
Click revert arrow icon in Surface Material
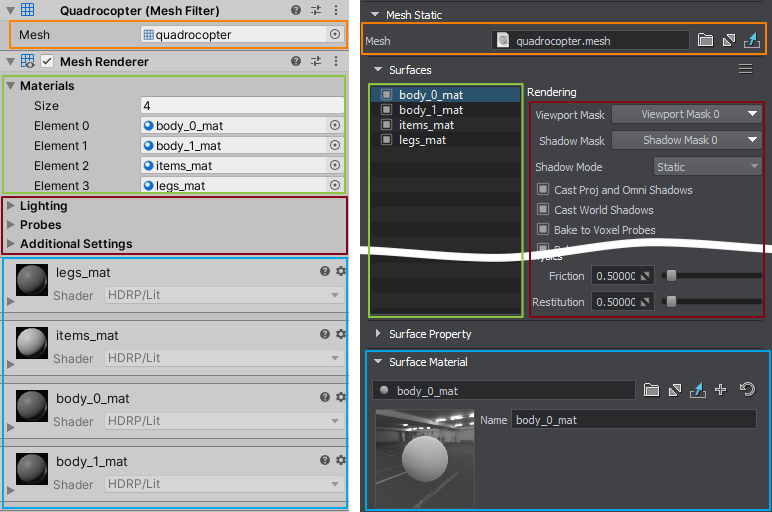(746, 390)
